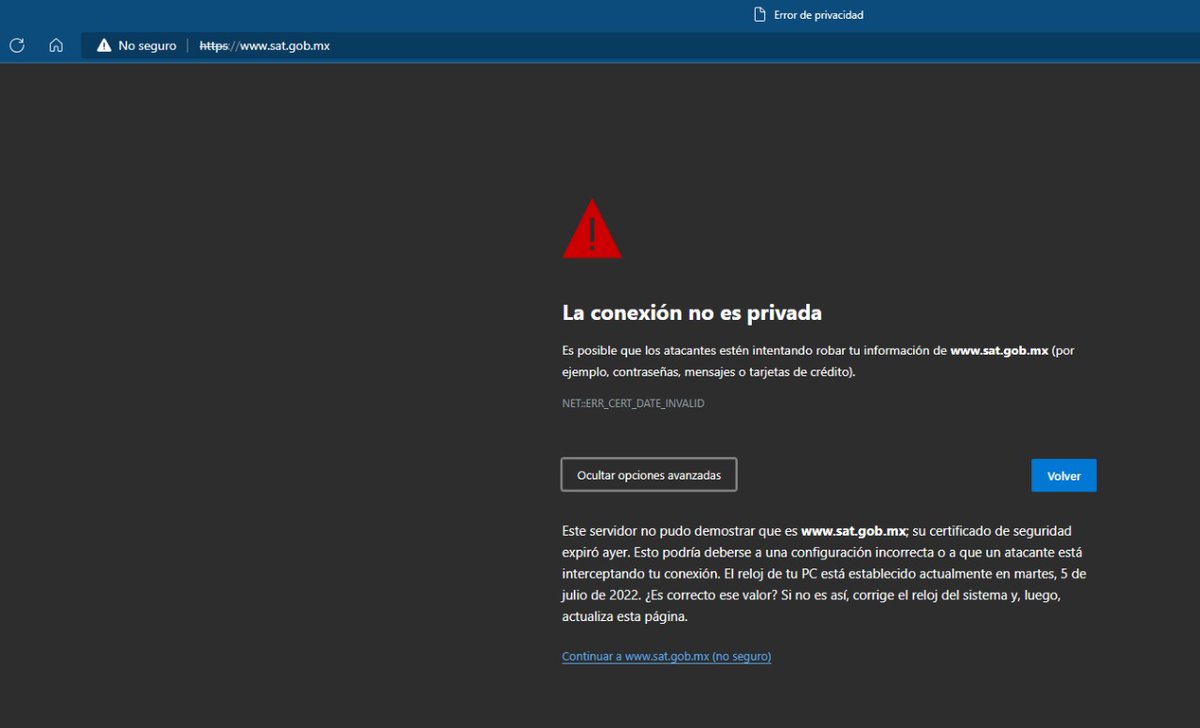Image resolution: width=1200 pixels, height=728 pixels.
Task: Click the 'La conexión no es privada' heading
Action: click(691, 312)
